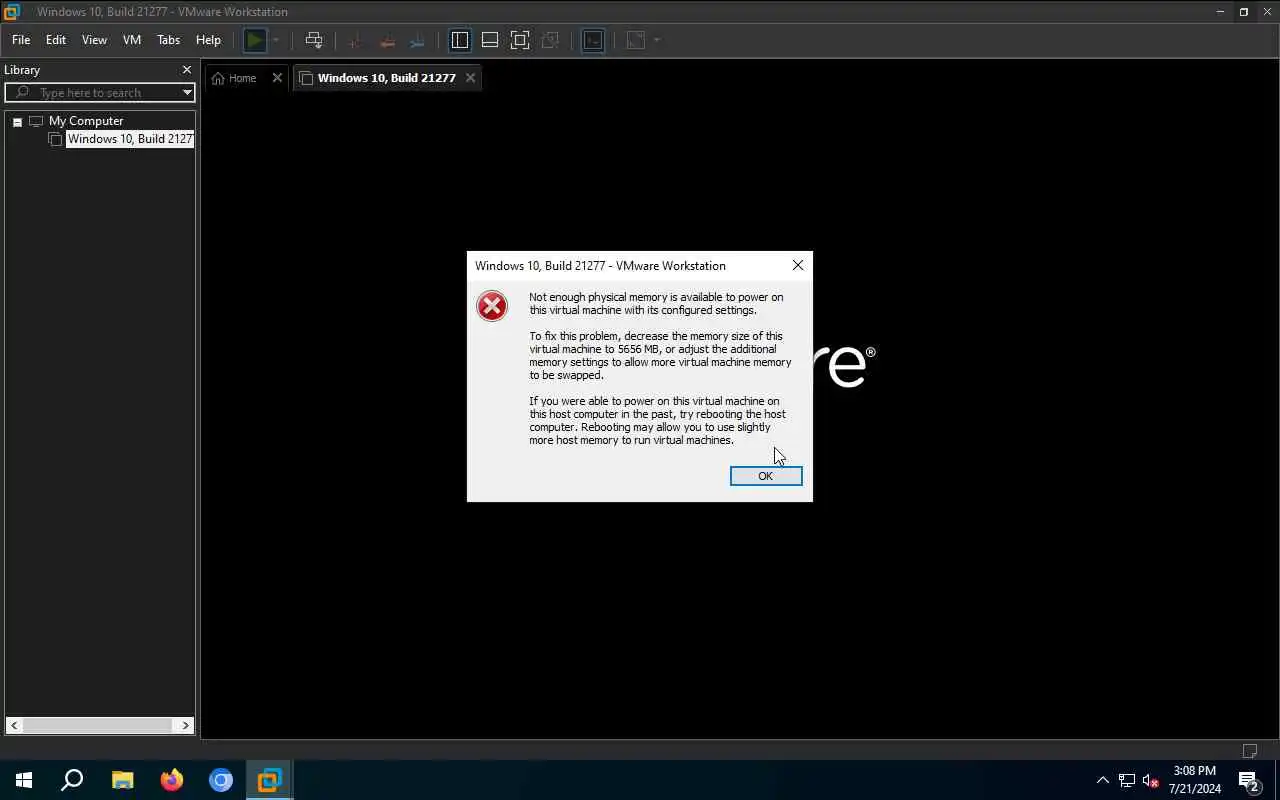Close the Library panel
The width and height of the screenshot is (1280, 800).
point(186,70)
